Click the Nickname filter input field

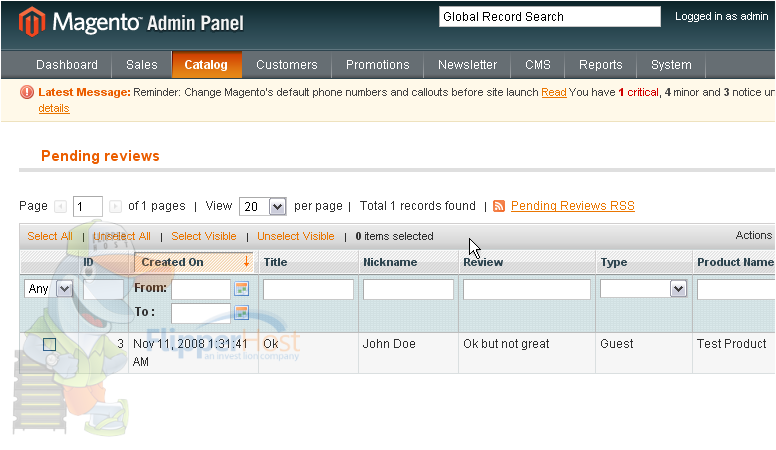click(x=408, y=289)
